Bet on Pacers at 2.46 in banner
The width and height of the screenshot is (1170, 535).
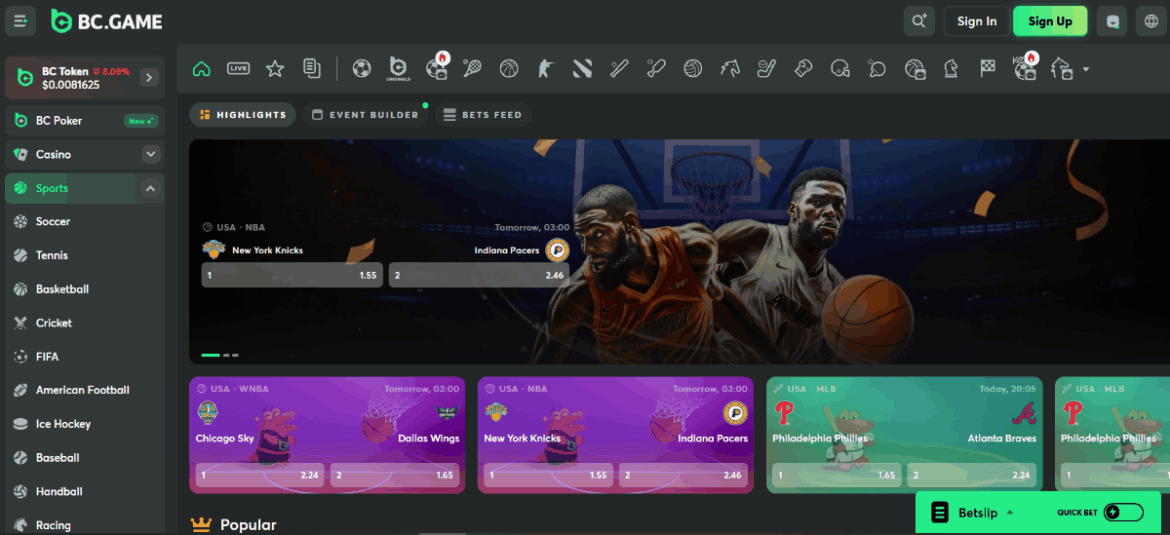click(479, 275)
